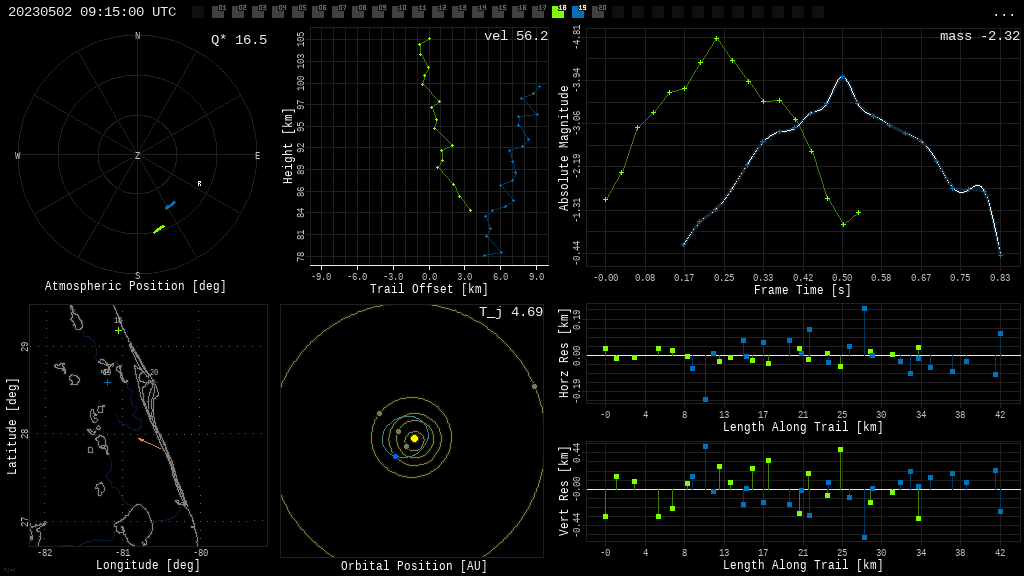The width and height of the screenshot is (1024, 576).
Task: Click the zenith Z marker on polar plot
Action: [x=138, y=155]
